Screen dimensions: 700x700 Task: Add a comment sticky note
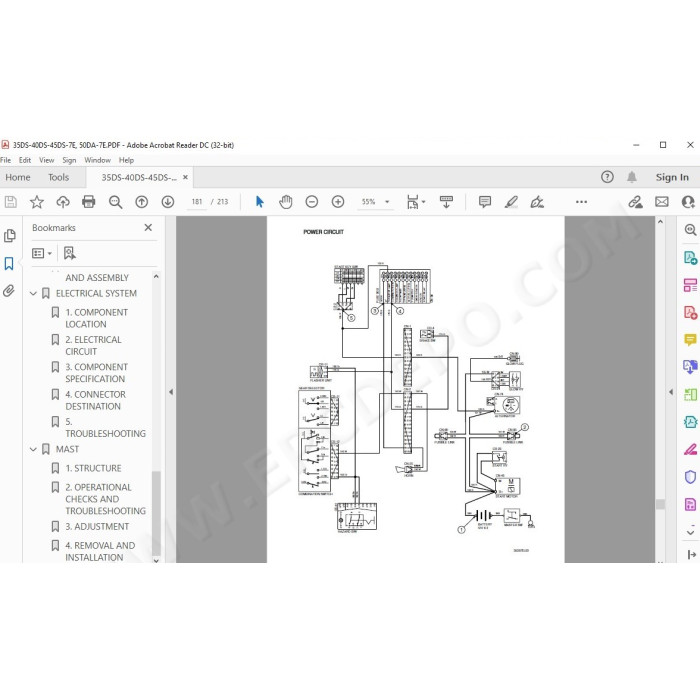pyautogui.click(x=485, y=202)
